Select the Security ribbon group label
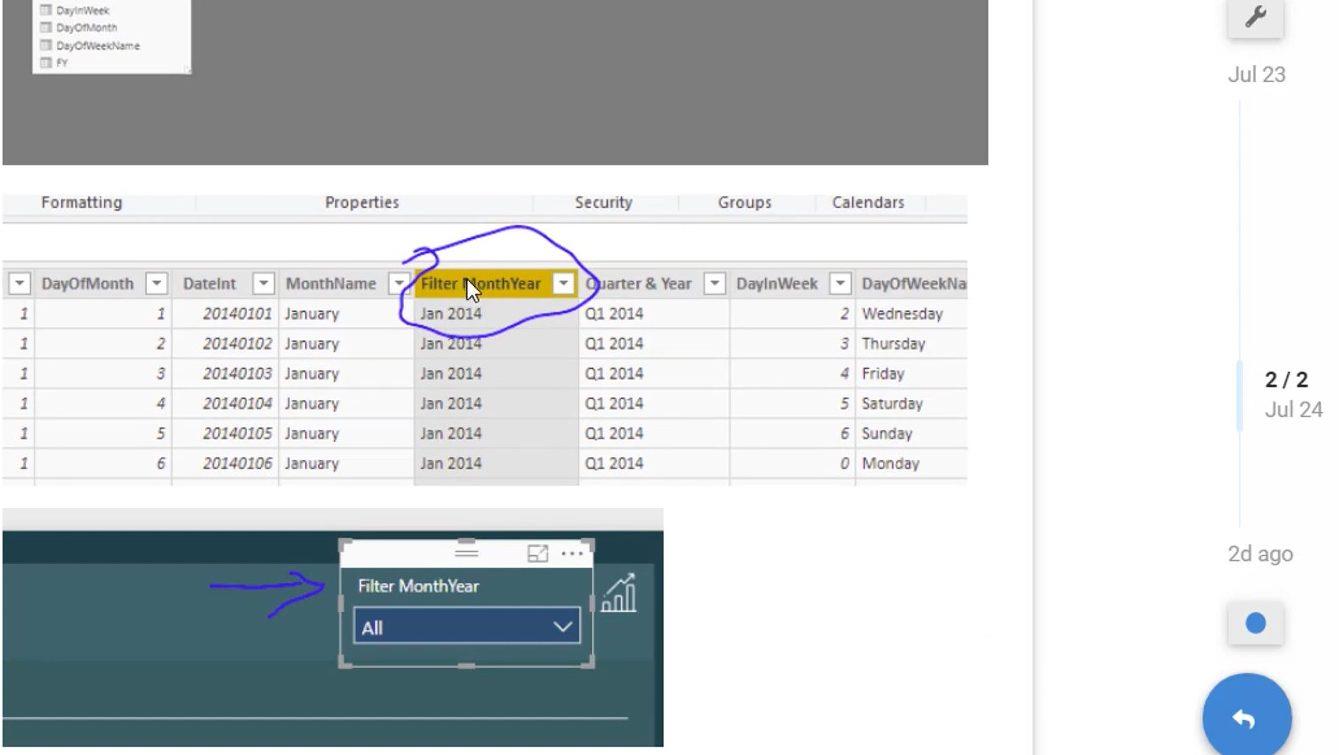1339x755 pixels. [603, 202]
